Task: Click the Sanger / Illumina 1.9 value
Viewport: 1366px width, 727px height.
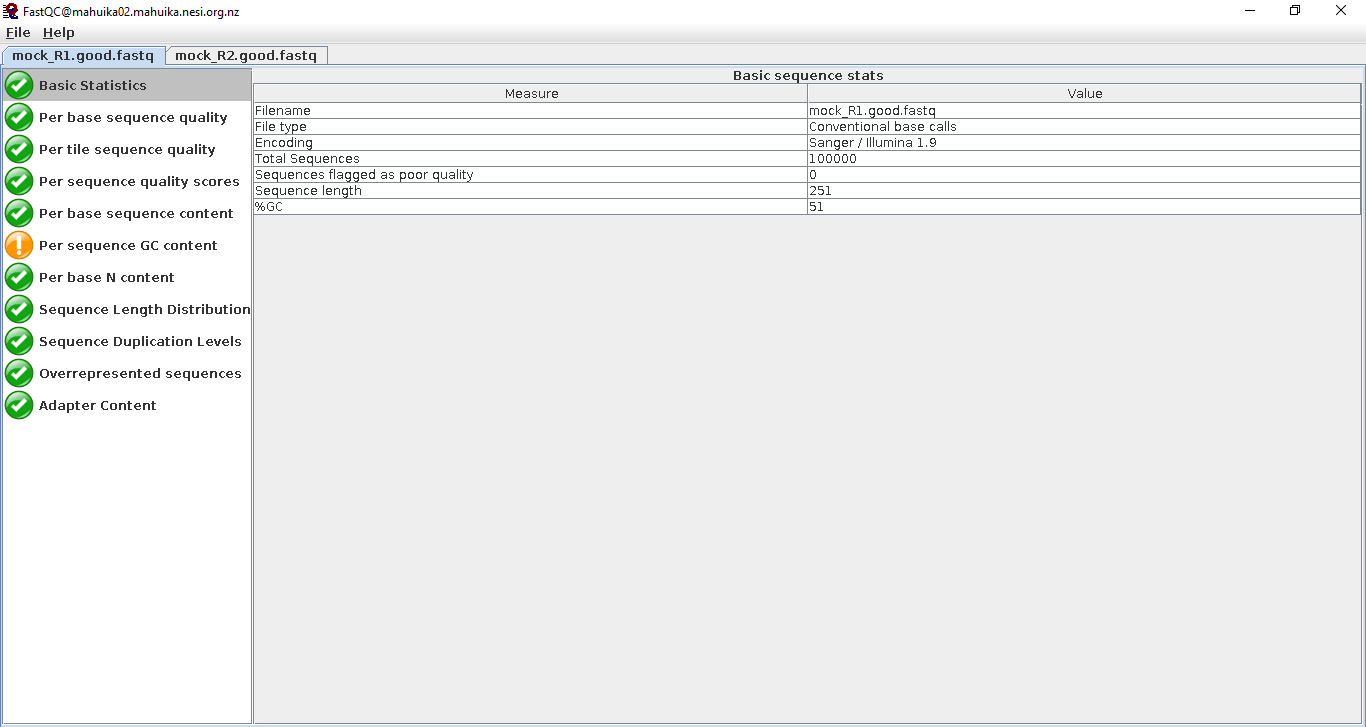Action: (1084, 143)
